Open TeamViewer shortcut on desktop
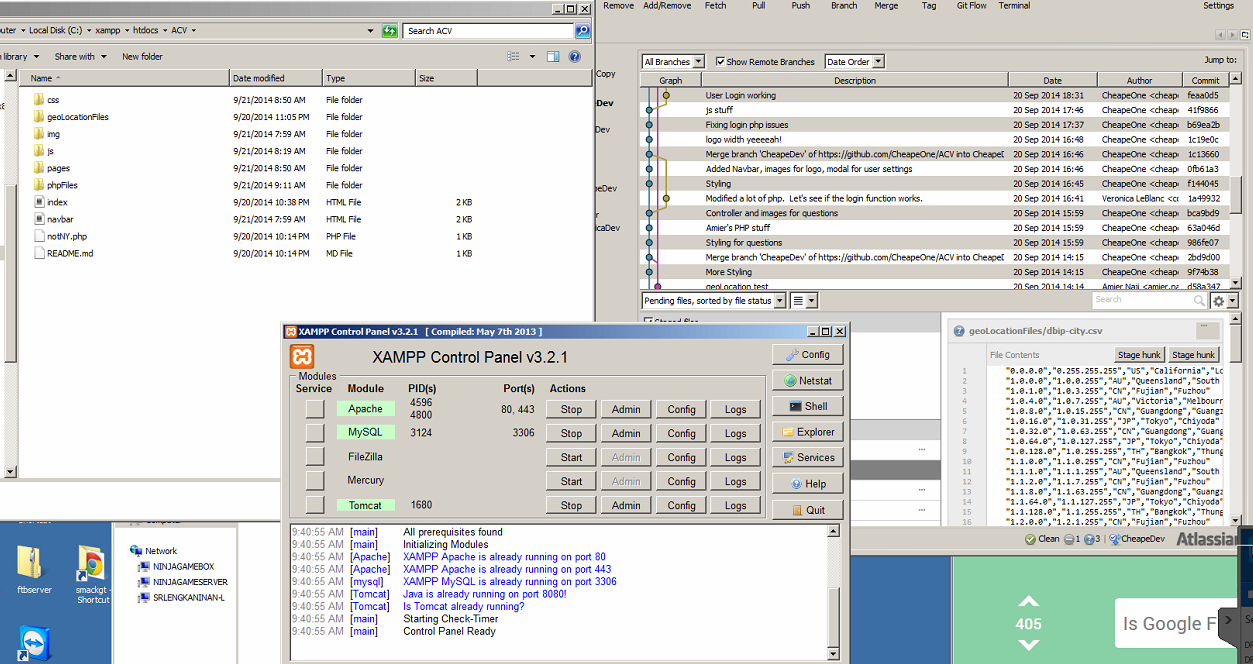Viewport: 1253px width, 664px height. coord(35,645)
